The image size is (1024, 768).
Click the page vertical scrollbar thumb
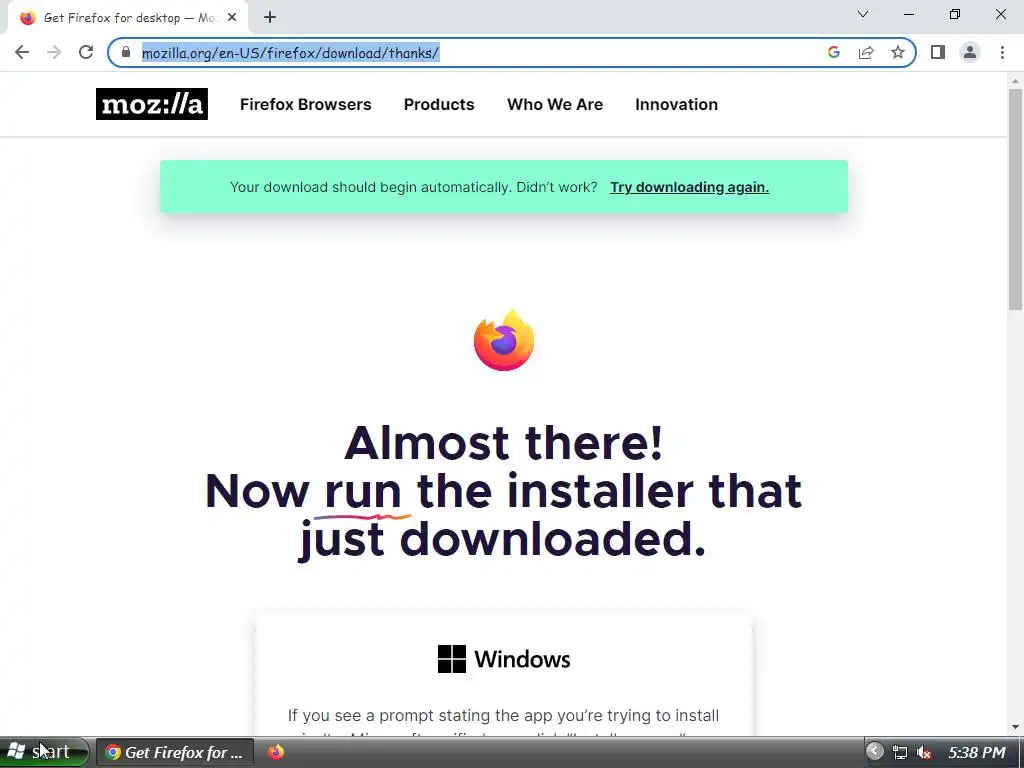(1016, 199)
